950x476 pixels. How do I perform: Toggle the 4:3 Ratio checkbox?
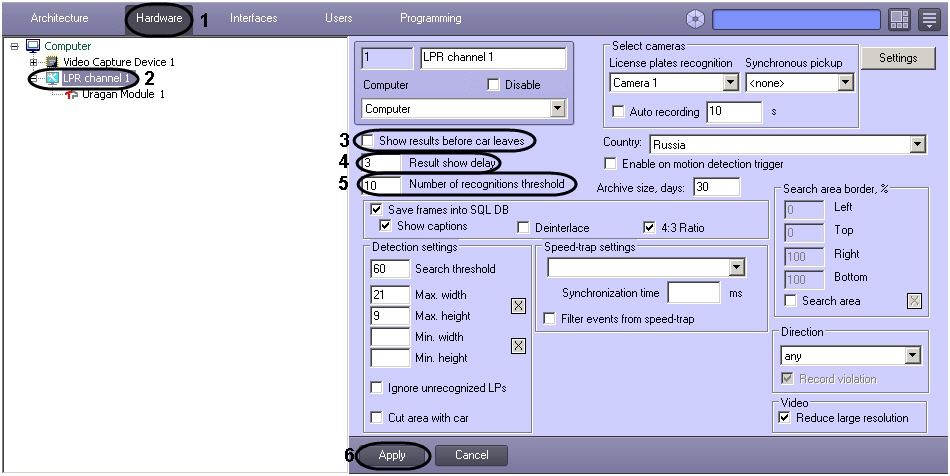pos(649,228)
